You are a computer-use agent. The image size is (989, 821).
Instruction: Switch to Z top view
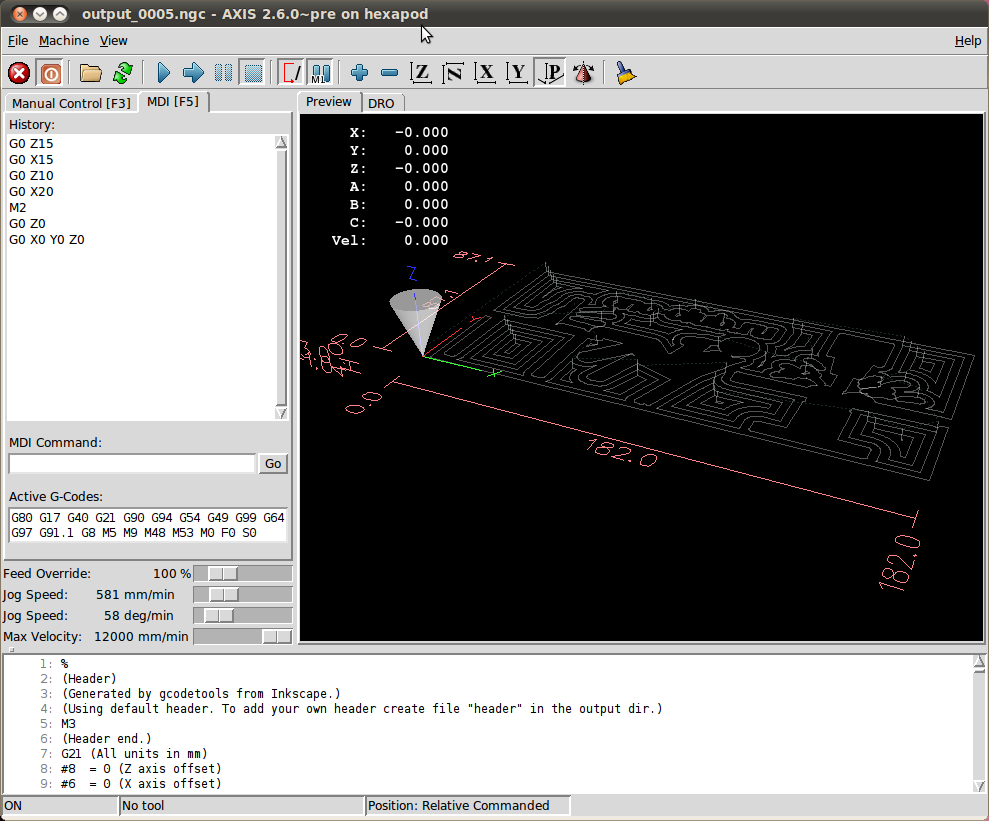pyautogui.click(x=422, y=73)
